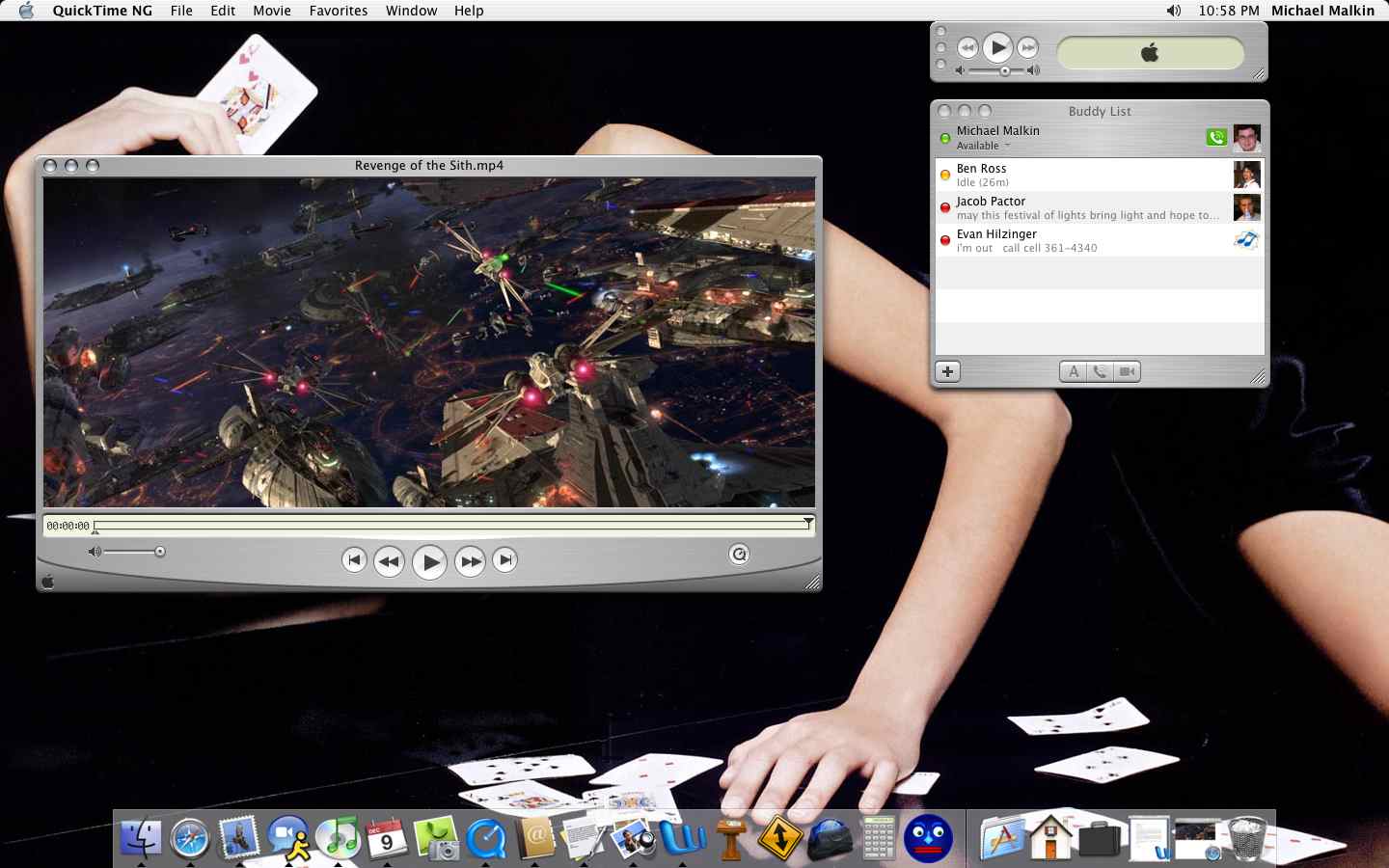Click the blue face Dock icon
This screenshot has width=1389, height=868.
[x=928, y=837]
